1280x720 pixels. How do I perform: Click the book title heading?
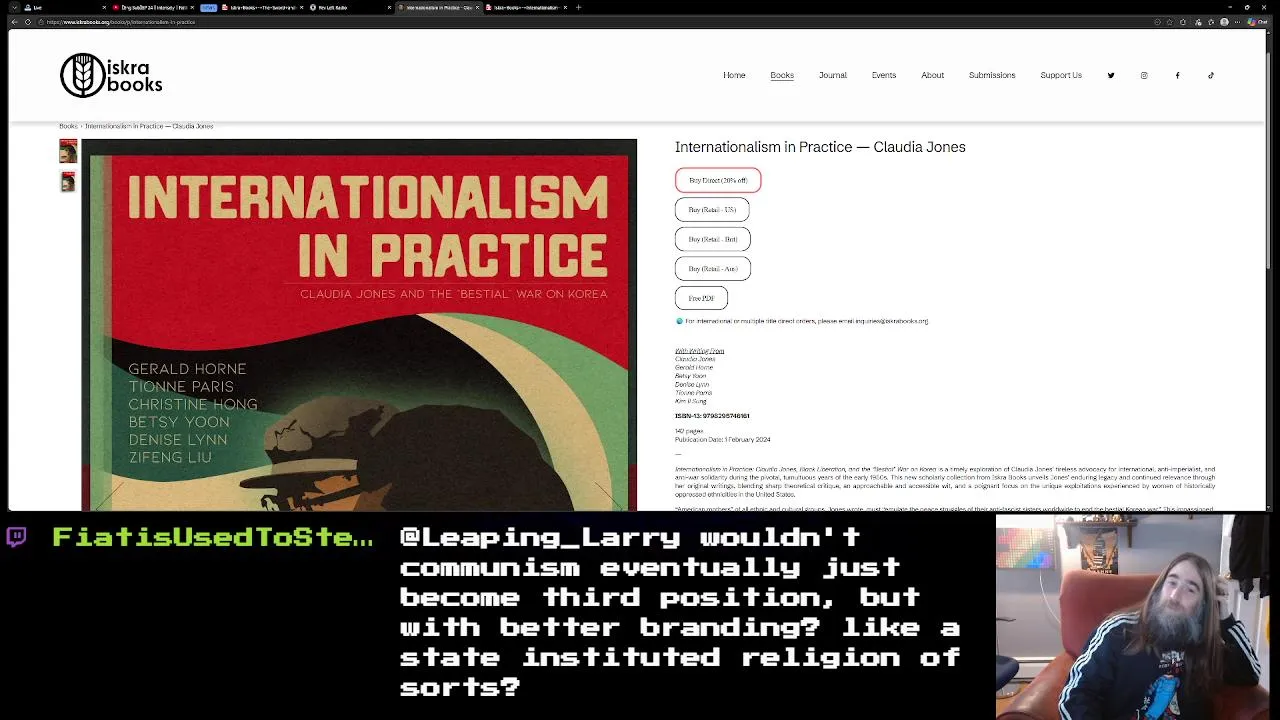click(820, 147)
